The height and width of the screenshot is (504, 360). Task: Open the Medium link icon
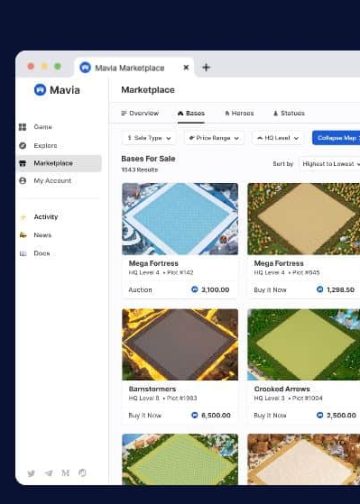tap(65, 473)
